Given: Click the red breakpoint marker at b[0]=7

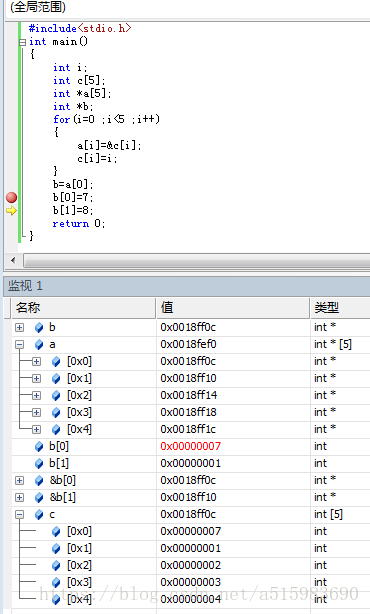Looking at the screenshot, I should 11,197.
